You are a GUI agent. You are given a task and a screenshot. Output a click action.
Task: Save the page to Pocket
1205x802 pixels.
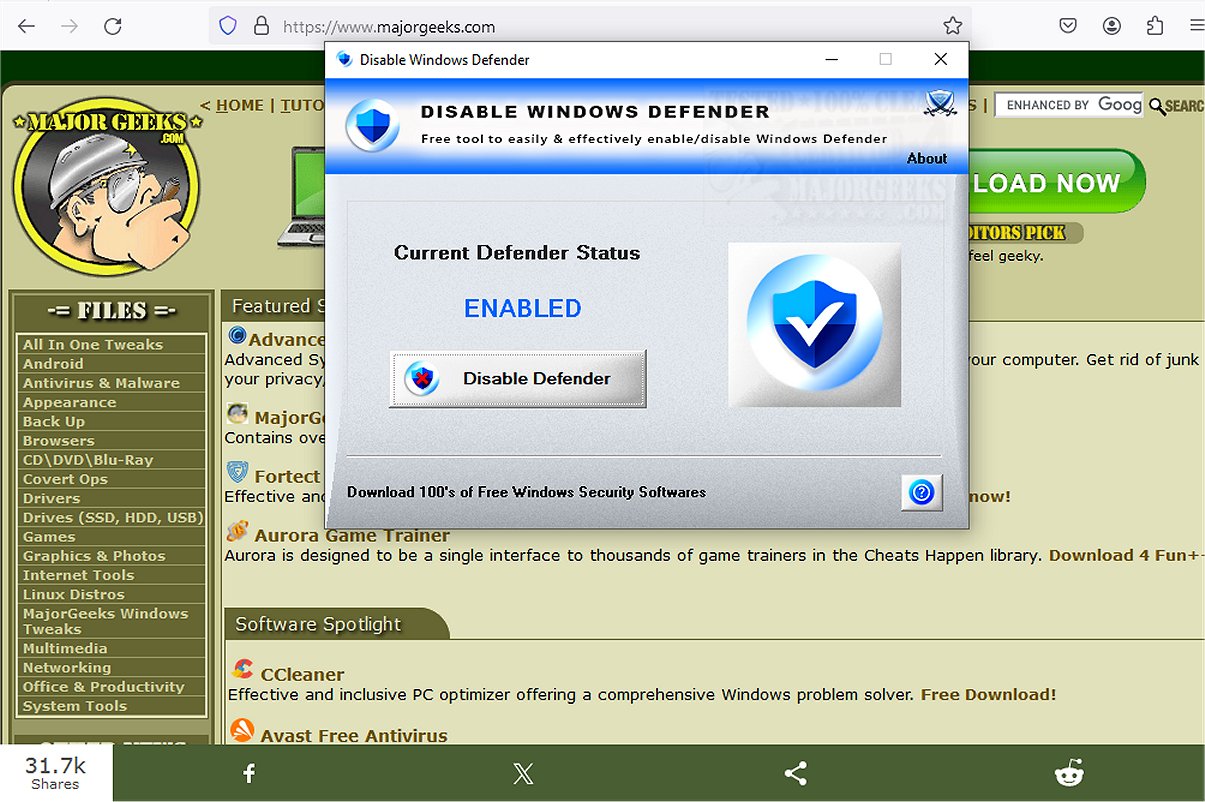tap(1068, 25)
